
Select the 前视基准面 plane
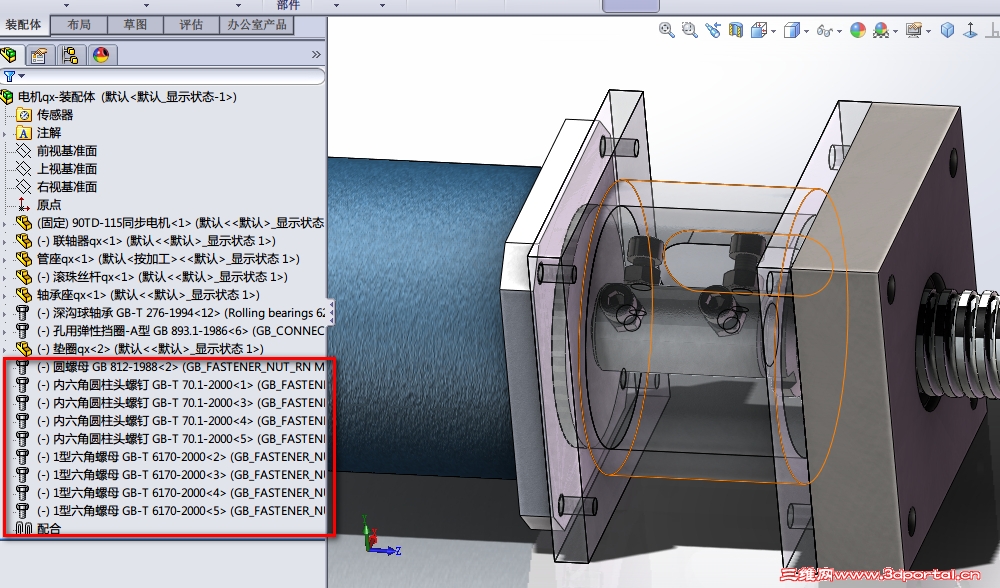[67, 151]
